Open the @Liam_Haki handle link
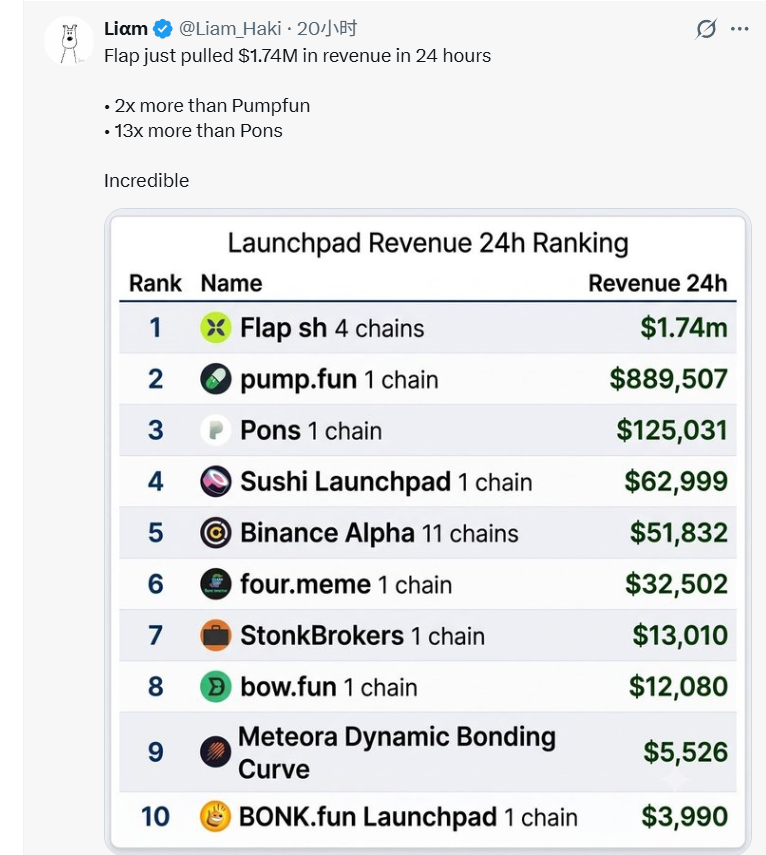Viewport: 766px width, 855px height. click(x=230, y=28)
